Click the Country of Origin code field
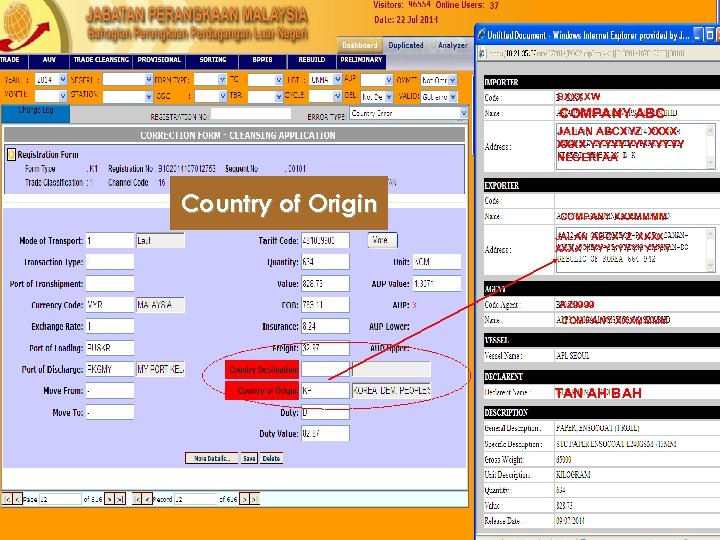The width and height of the screenshot is (720, 540). tap(325, 391)
